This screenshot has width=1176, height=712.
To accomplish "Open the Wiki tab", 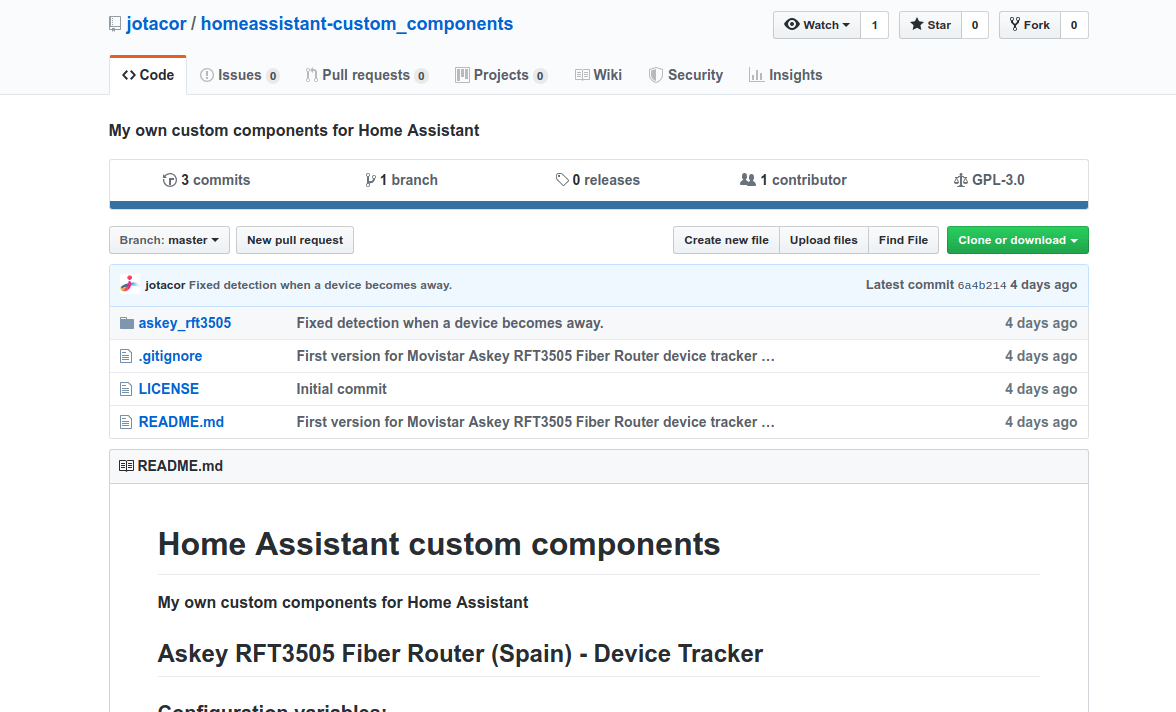I will coord(598,75).
